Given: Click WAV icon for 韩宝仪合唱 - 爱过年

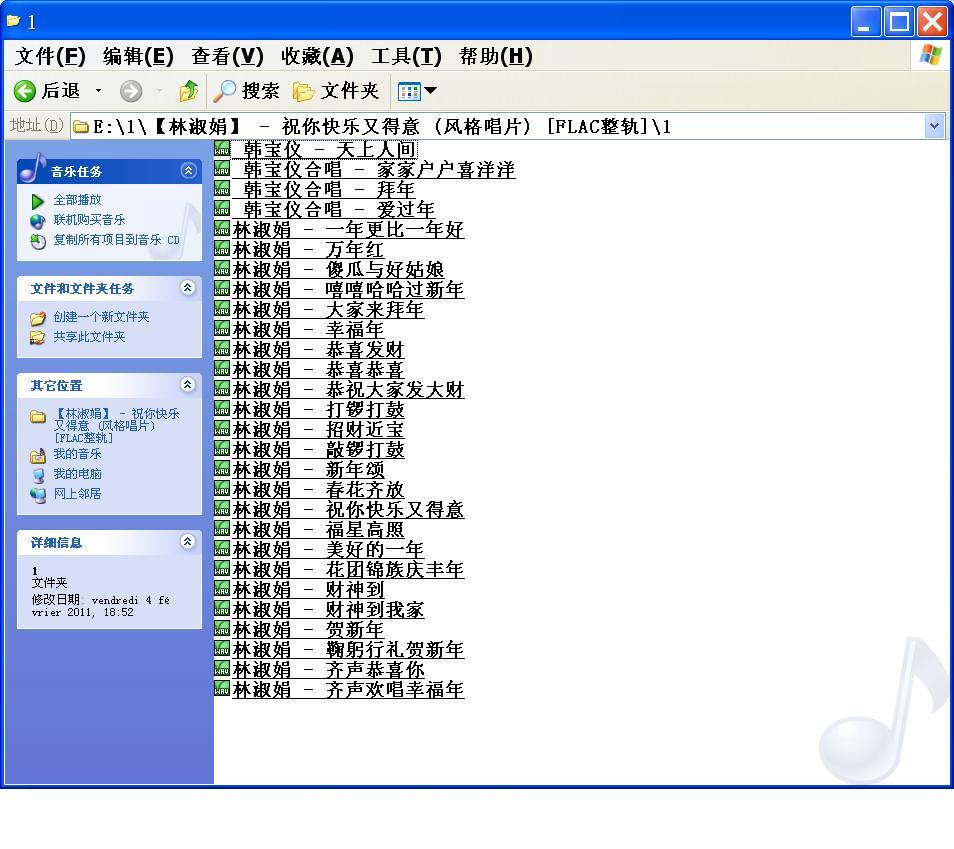Looking at the screenshot, I should 222,209.
